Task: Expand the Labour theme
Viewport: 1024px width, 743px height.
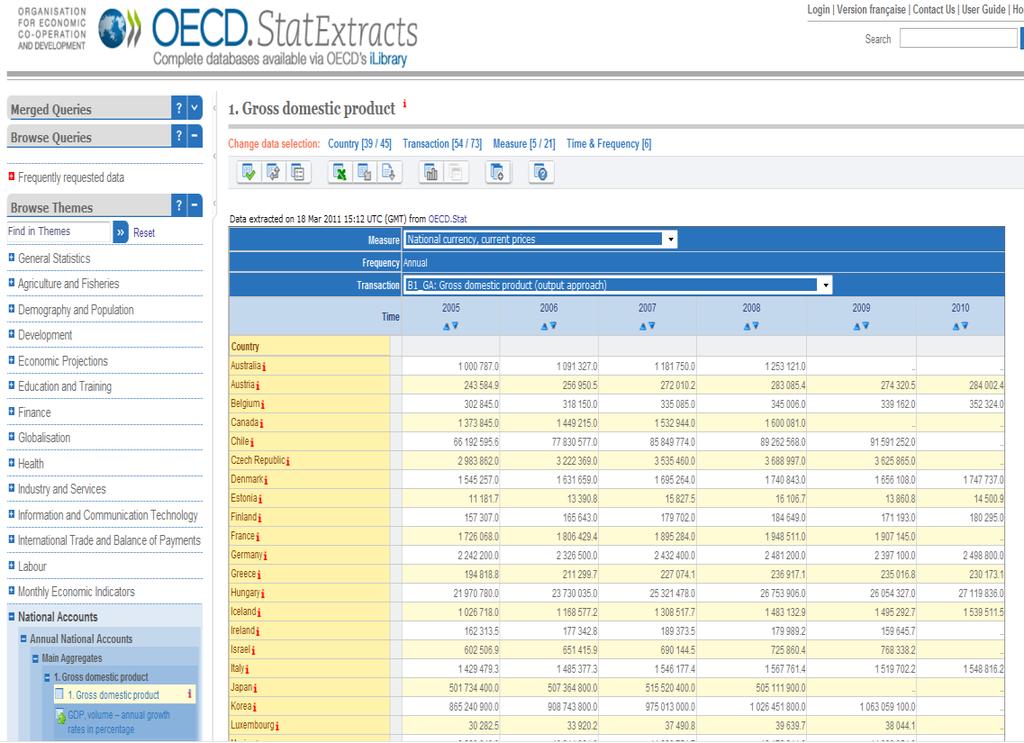Action: [x=11, y=565]
